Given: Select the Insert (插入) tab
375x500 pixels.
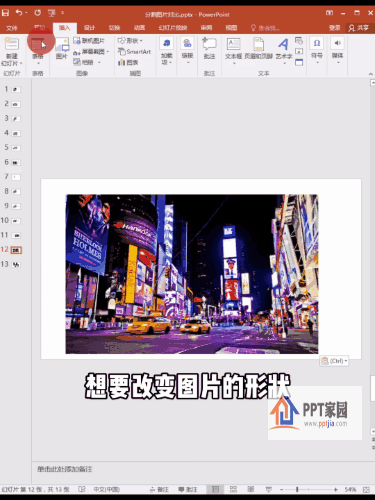Looking at the screenshot, I should click(x=64, y=28).
